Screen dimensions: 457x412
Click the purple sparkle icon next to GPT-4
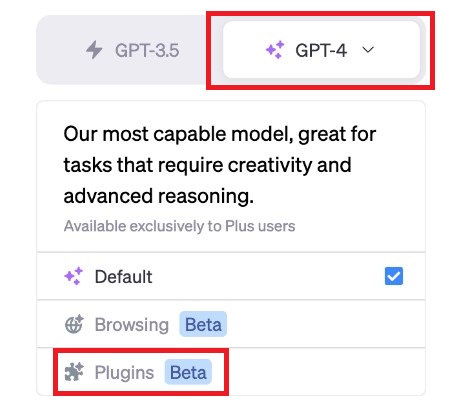tap(275, 50)
